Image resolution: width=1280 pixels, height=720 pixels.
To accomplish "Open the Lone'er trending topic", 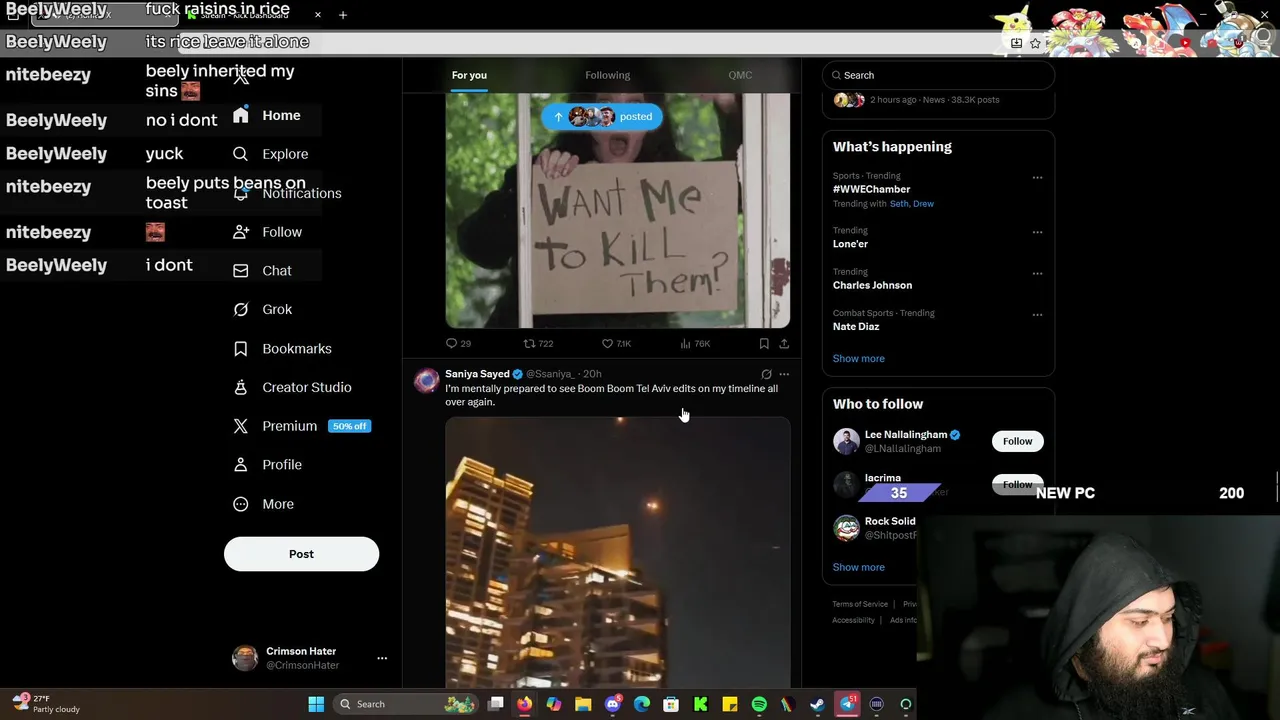I will coord(850,244).
